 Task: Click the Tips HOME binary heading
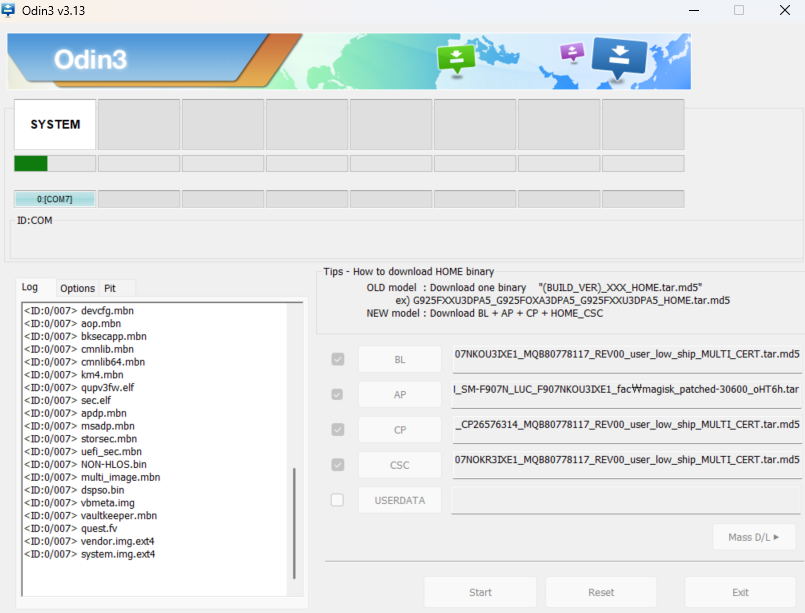click(x=408, y=271)
